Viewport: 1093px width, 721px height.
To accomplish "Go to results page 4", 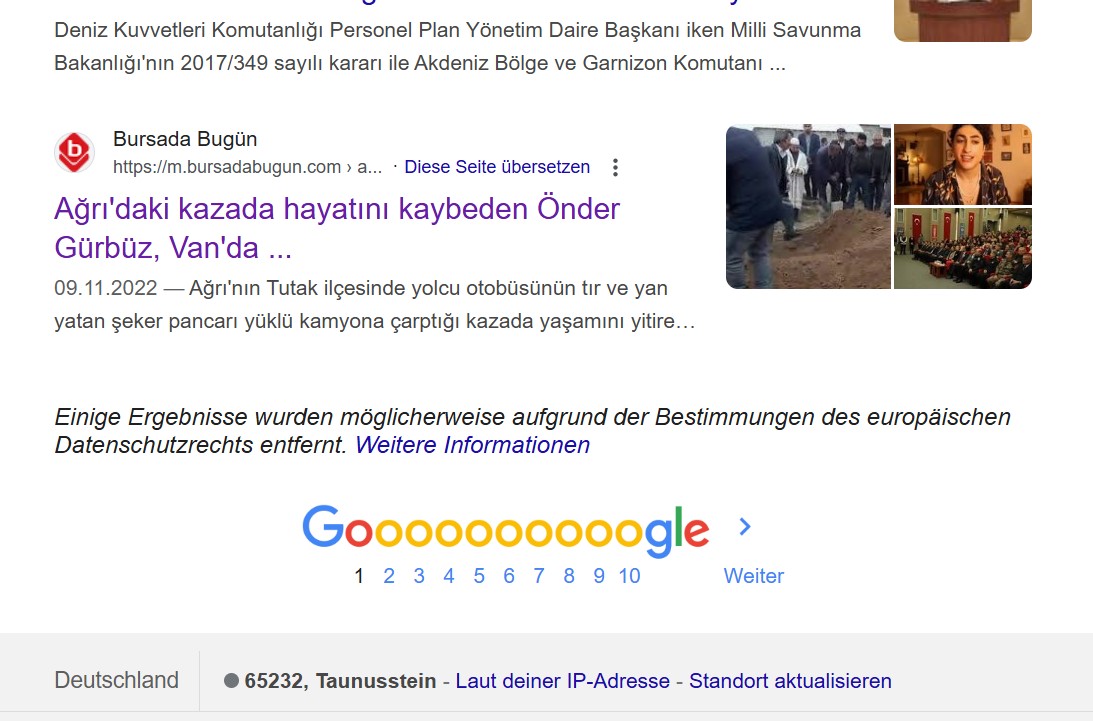I will pyautogui.click(x=449, y=576).
